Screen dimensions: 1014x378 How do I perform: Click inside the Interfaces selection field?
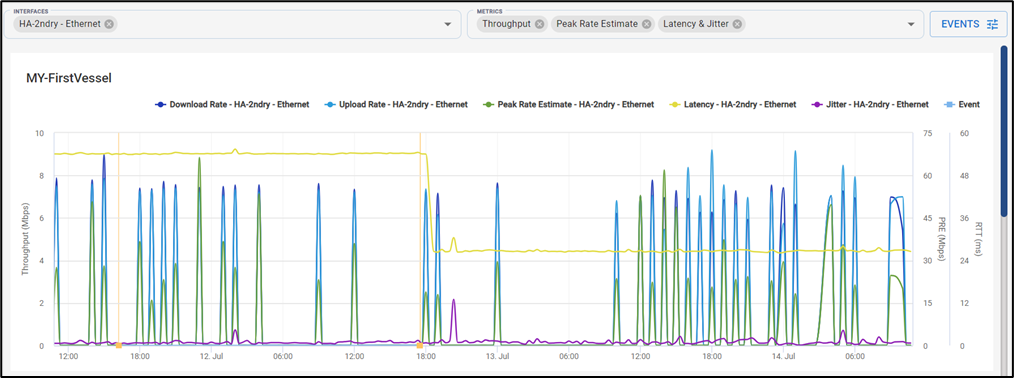tap(235, 23)
